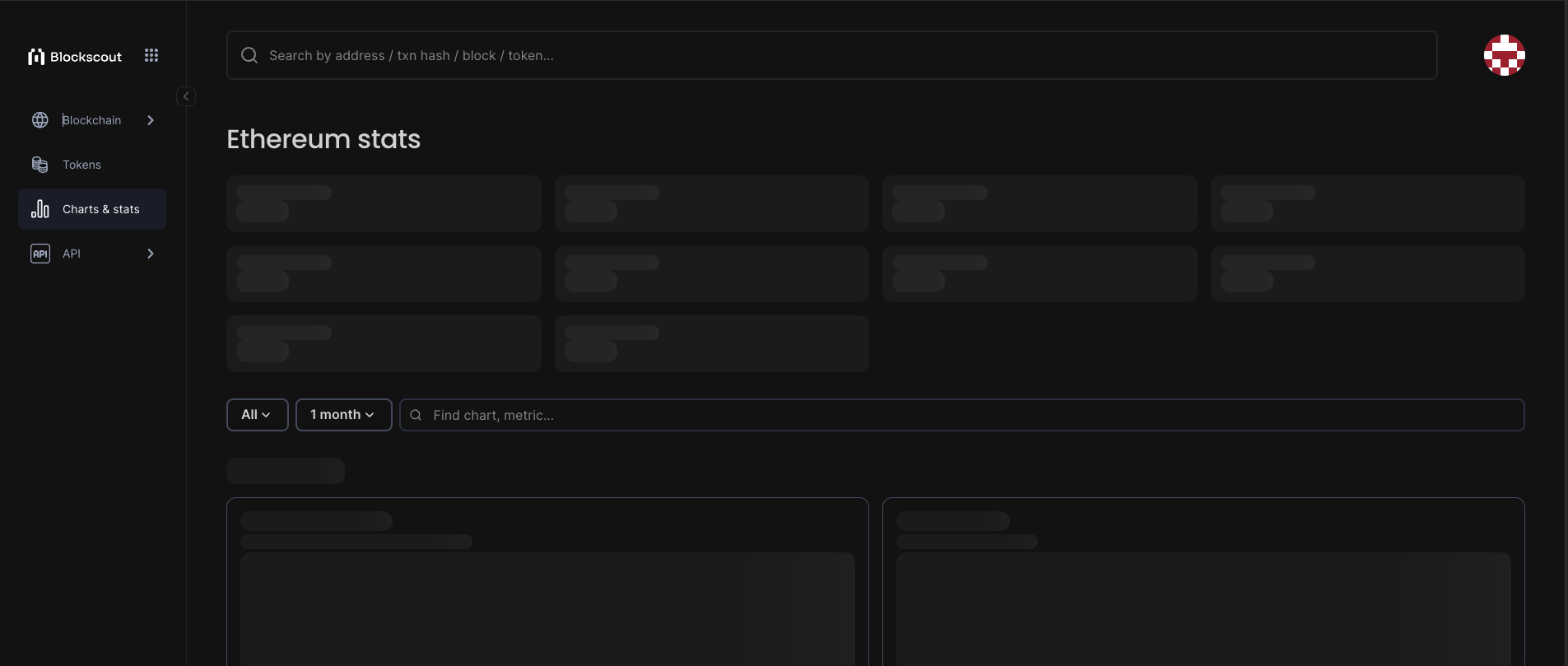The image size is (1568, 666).
Task: Open the All category dropdown
Action: [x=257, y=415]
